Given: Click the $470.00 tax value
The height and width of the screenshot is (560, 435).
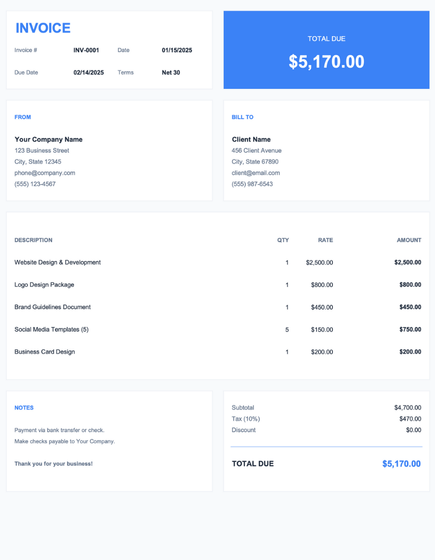Looking at the screenshot, I should (x=410, y=419).
